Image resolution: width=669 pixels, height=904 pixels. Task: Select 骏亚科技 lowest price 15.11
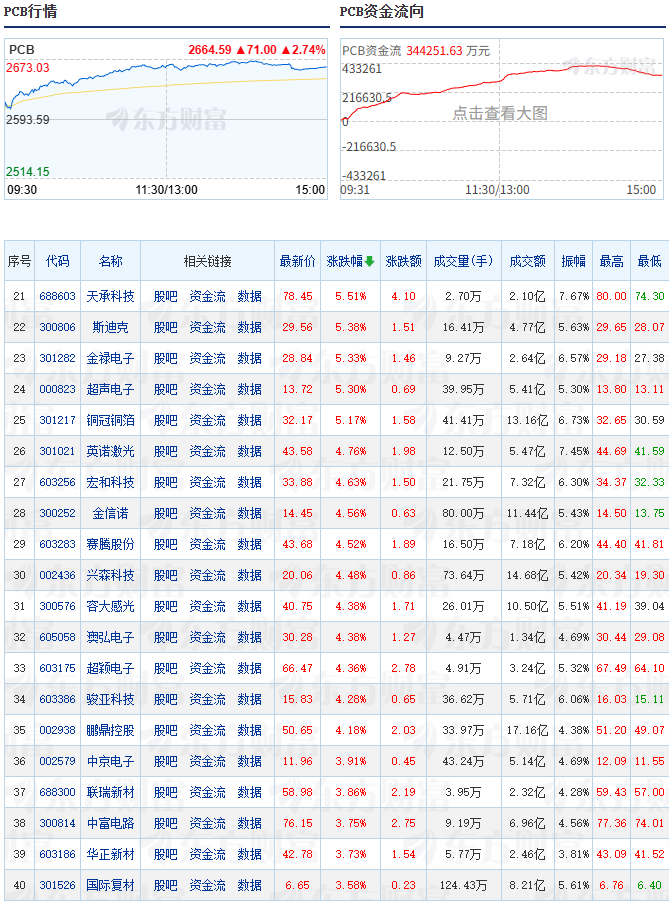649,699
